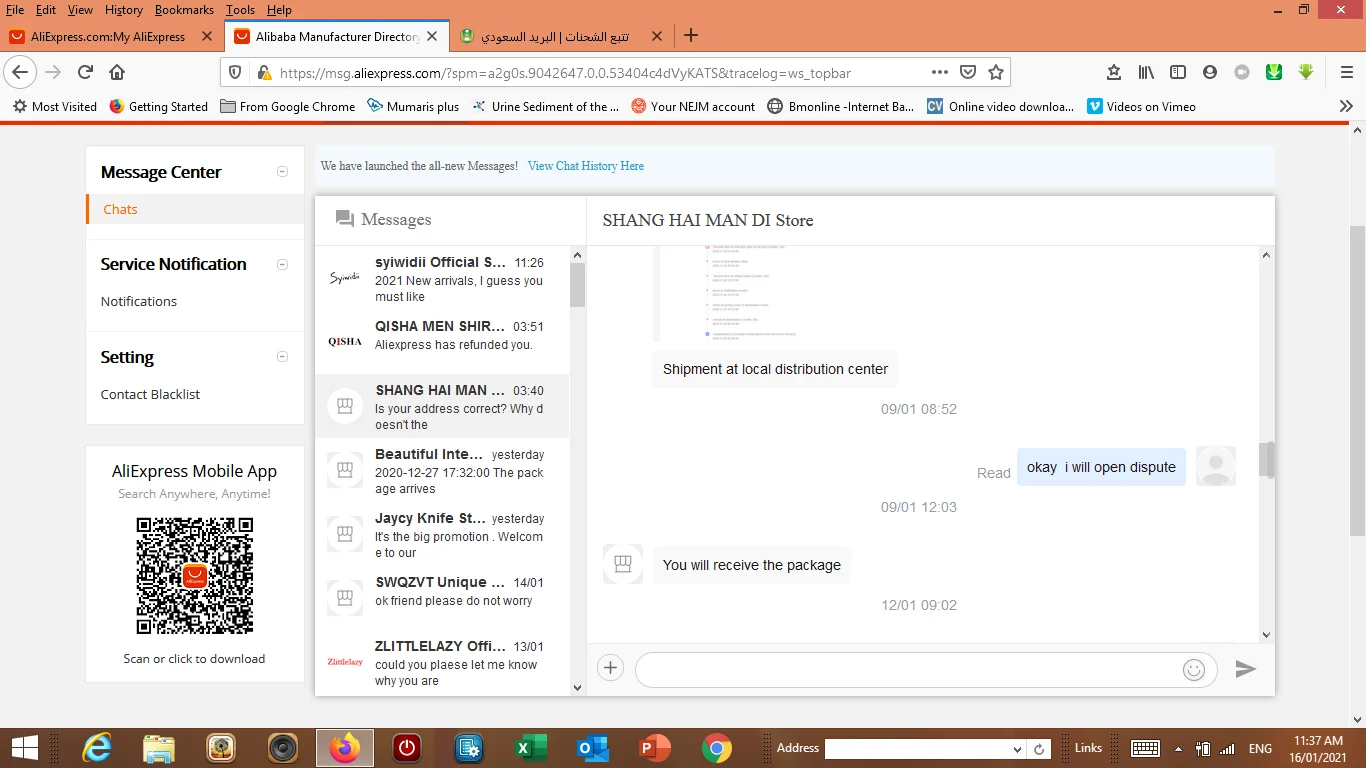This screenshot has width=1366, height=768.
Task: Open the Firefox Library icon
Action: tap(1146, 72)
